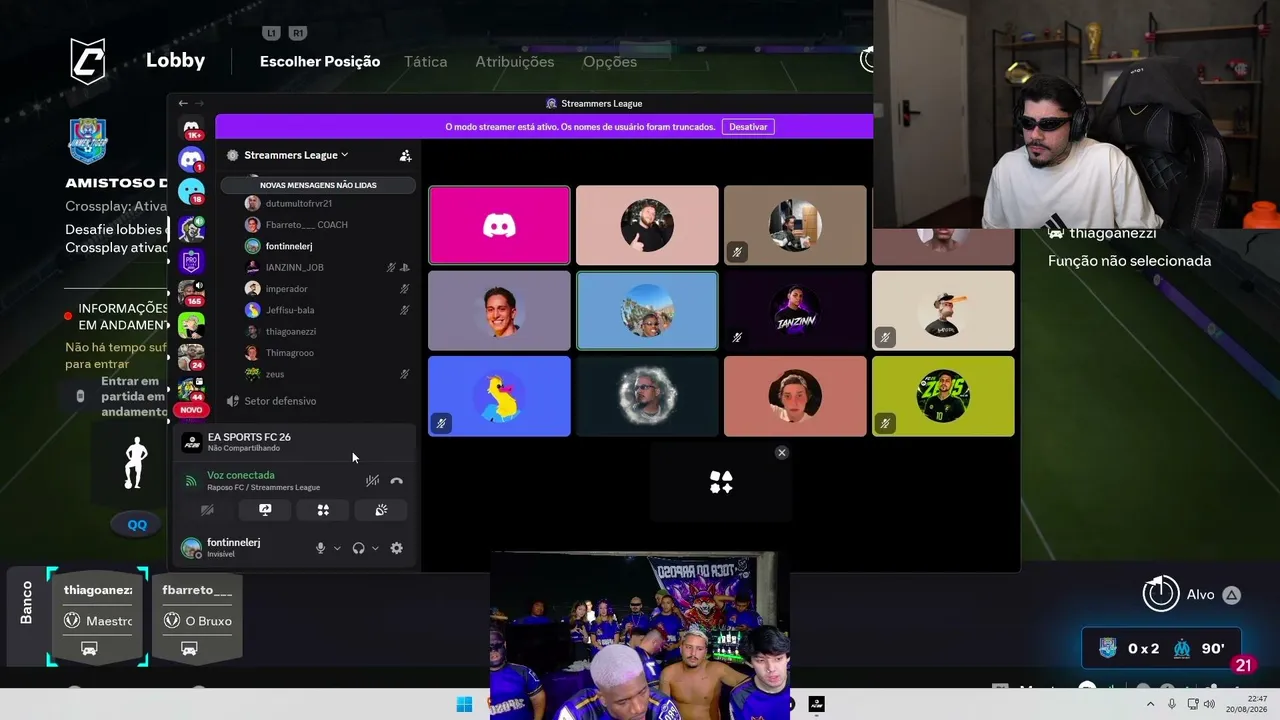Image resolution: width=1280 pixels, height=720 pixels.
Task: Click fontinnelerj user panel name
Action: pos(233,542)
